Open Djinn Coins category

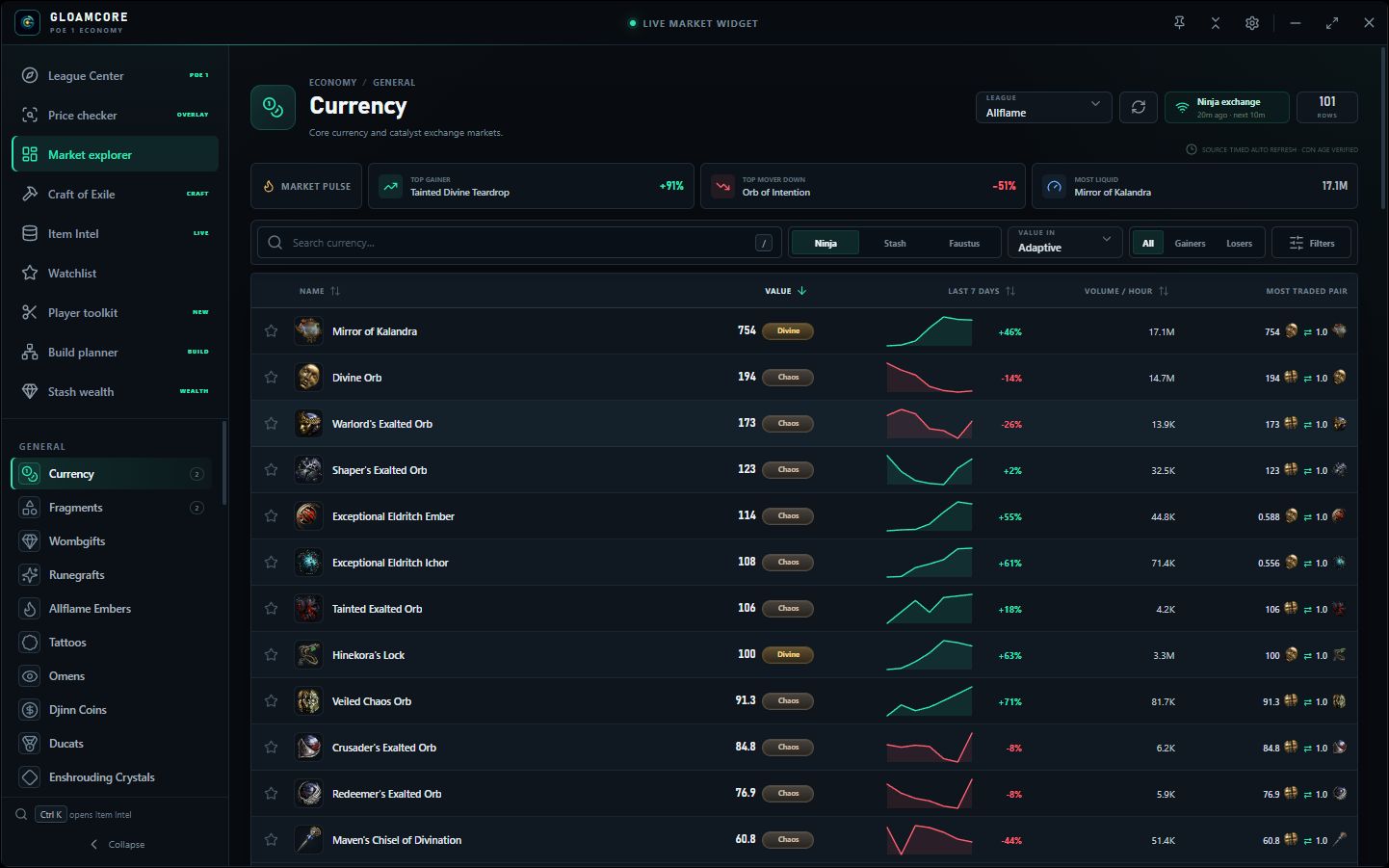coord(112,709)
